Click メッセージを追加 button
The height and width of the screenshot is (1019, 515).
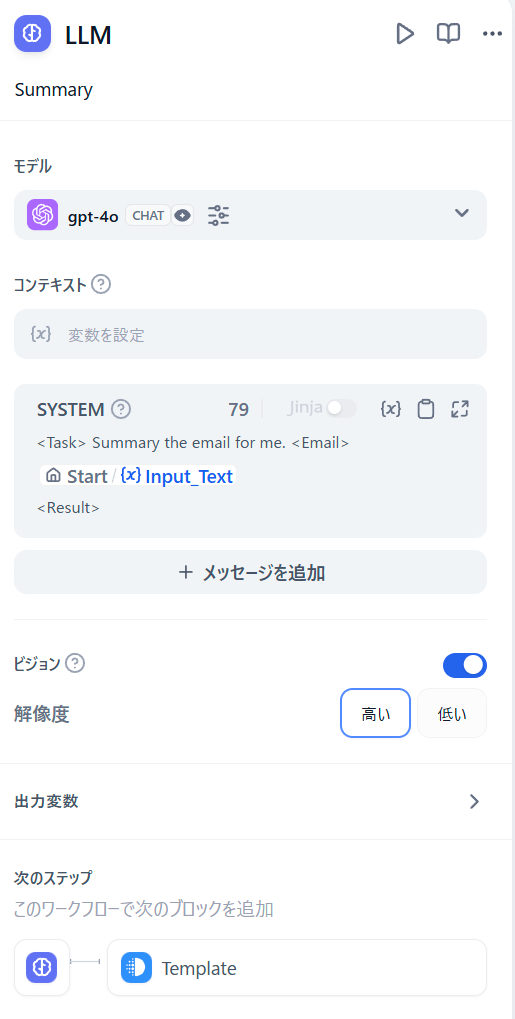(x=250, y=572)
